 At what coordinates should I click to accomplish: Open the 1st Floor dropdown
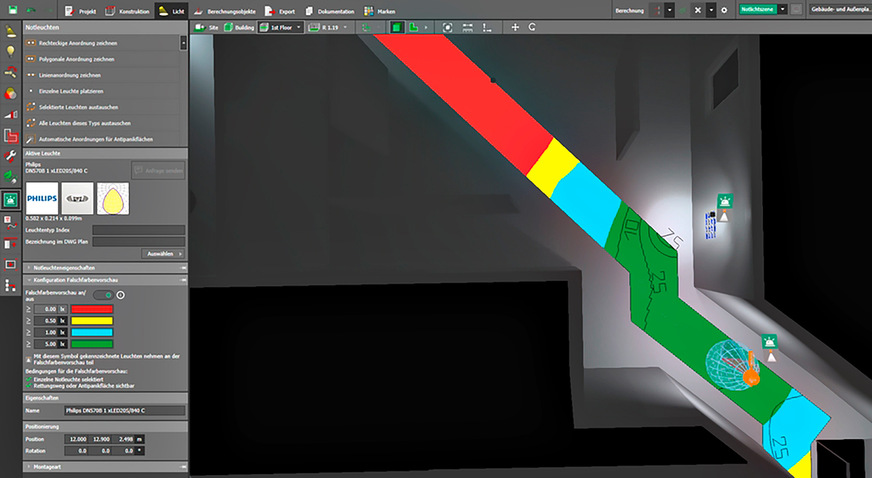287,27
